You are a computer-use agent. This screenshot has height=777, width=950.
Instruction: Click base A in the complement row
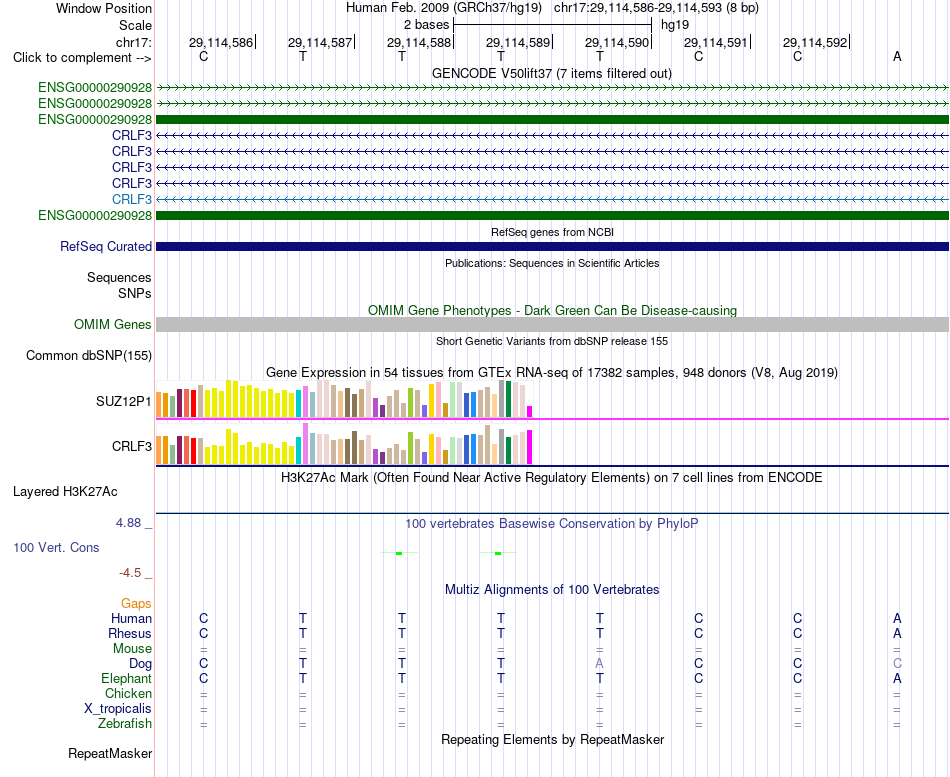point(897,56)
